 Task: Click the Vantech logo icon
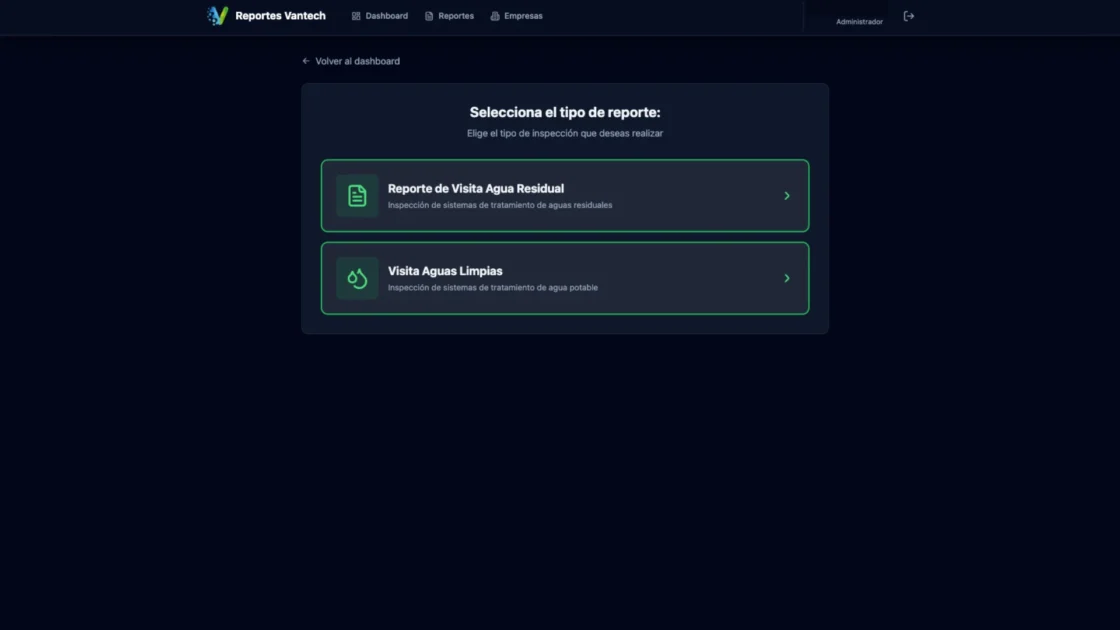217,16
